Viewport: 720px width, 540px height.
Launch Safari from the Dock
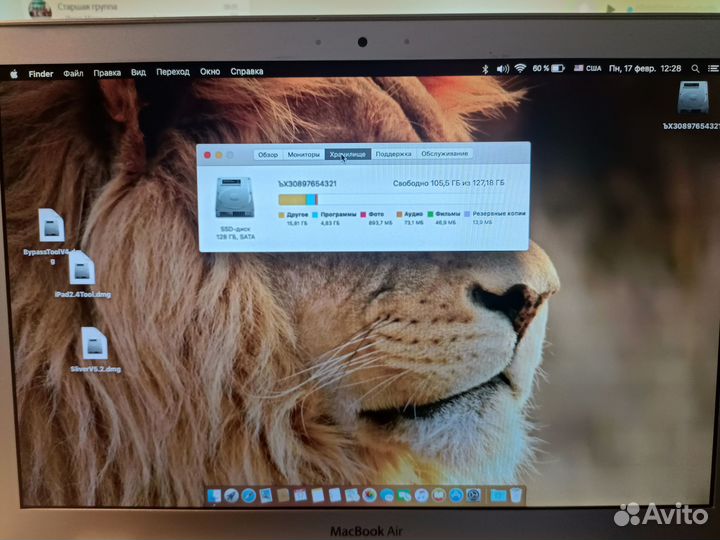coord(249,495)
